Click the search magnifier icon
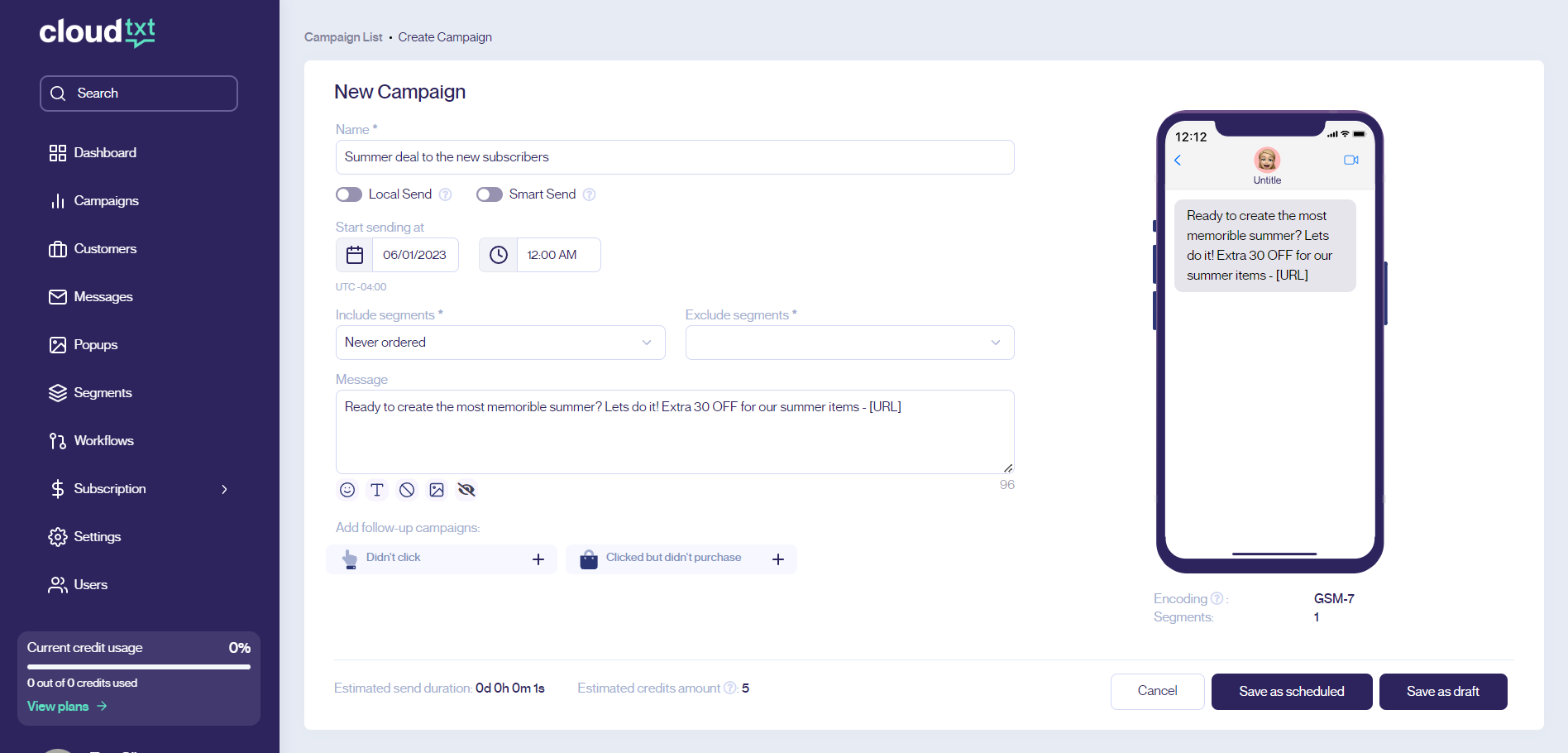 tap(58, 94)
